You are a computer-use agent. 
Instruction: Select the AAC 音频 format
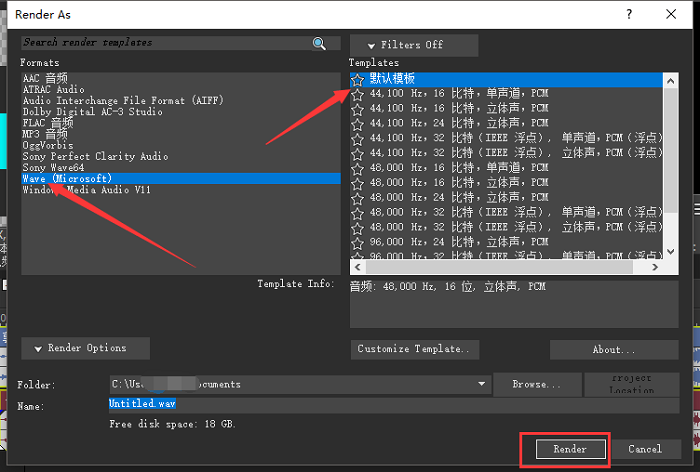[181, 78]
